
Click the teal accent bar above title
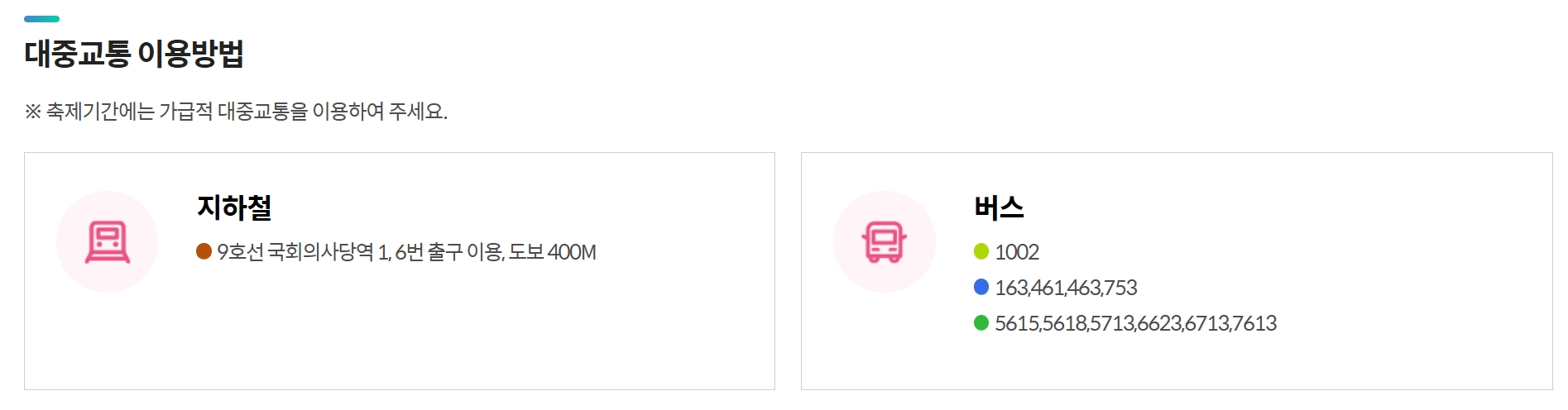[x=41, y=18]
